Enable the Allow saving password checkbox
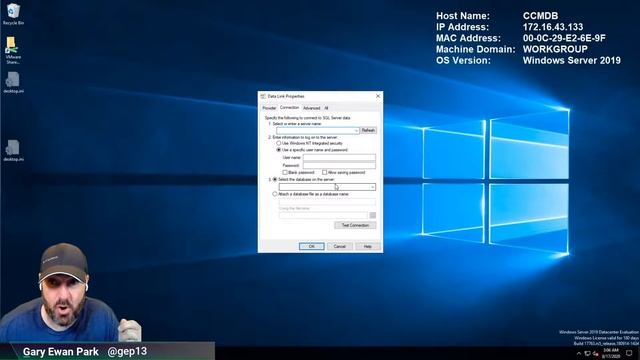This screenshot has height=360, width=640. (324, 172)
